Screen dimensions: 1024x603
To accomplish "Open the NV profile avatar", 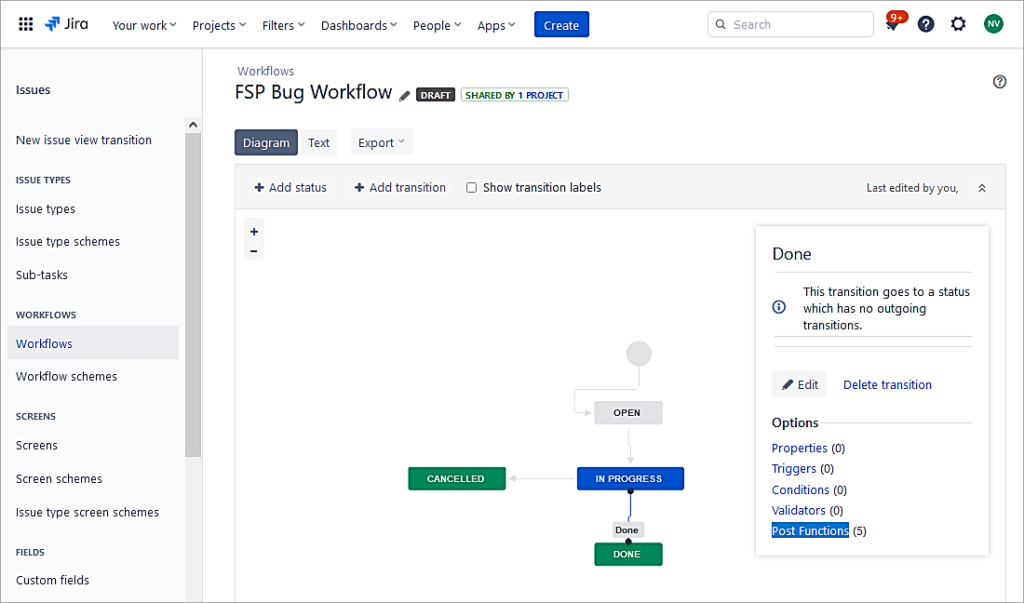I will click(x=992, y=24).
